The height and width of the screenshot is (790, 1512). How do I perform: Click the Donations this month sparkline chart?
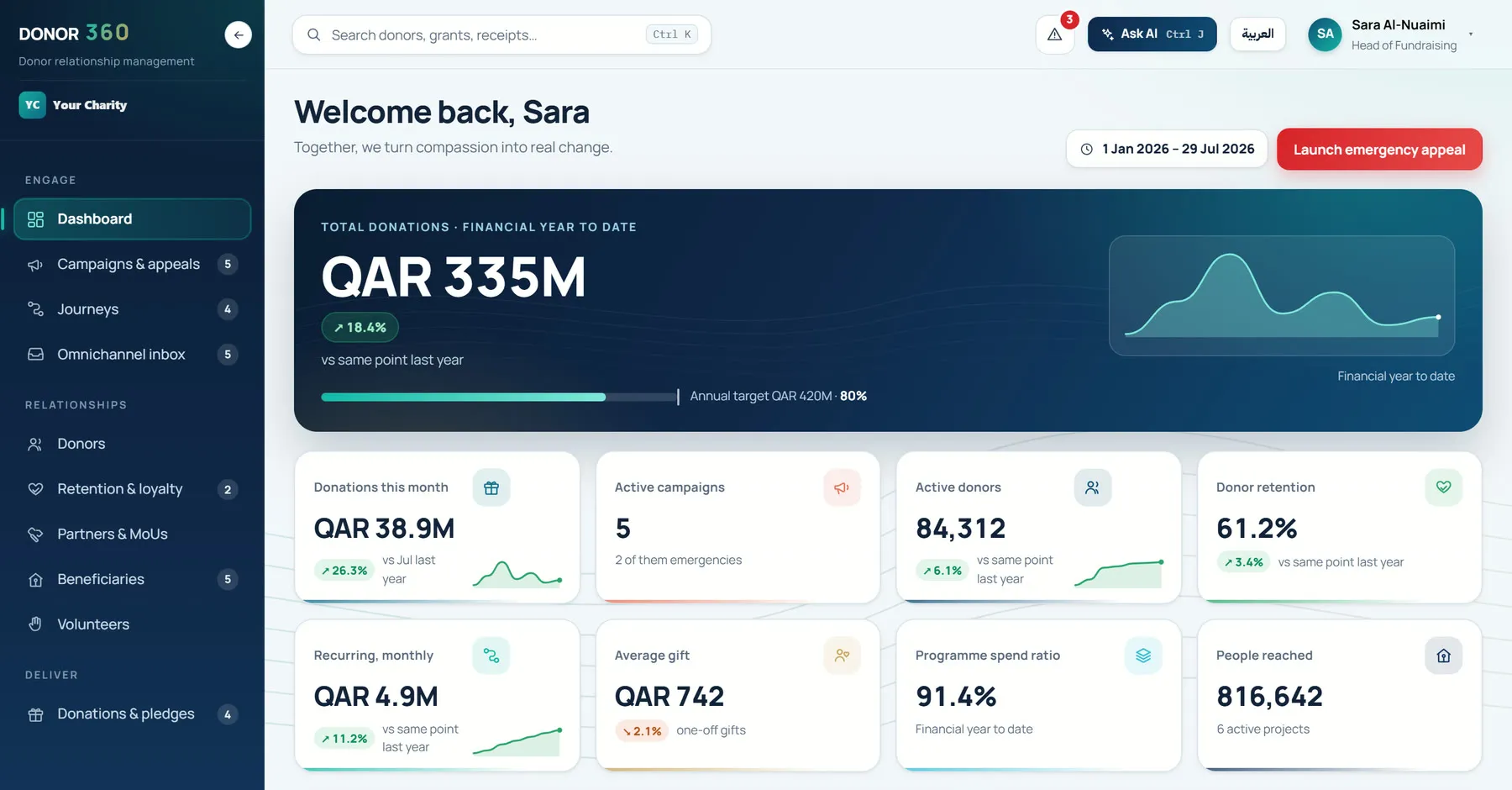tap(517, 573)
